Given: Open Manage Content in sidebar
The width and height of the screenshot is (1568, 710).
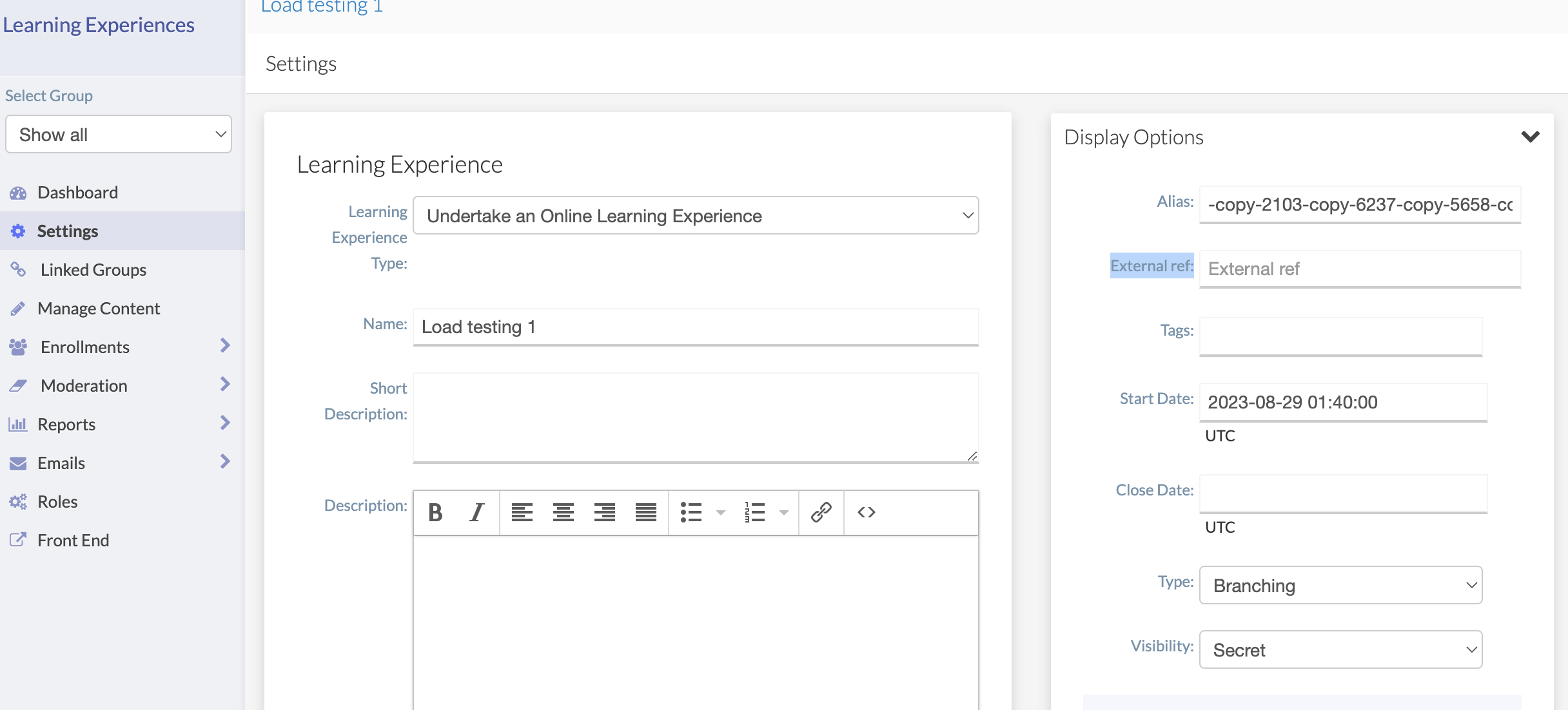Looking at the screenshot, I should 99,309.
